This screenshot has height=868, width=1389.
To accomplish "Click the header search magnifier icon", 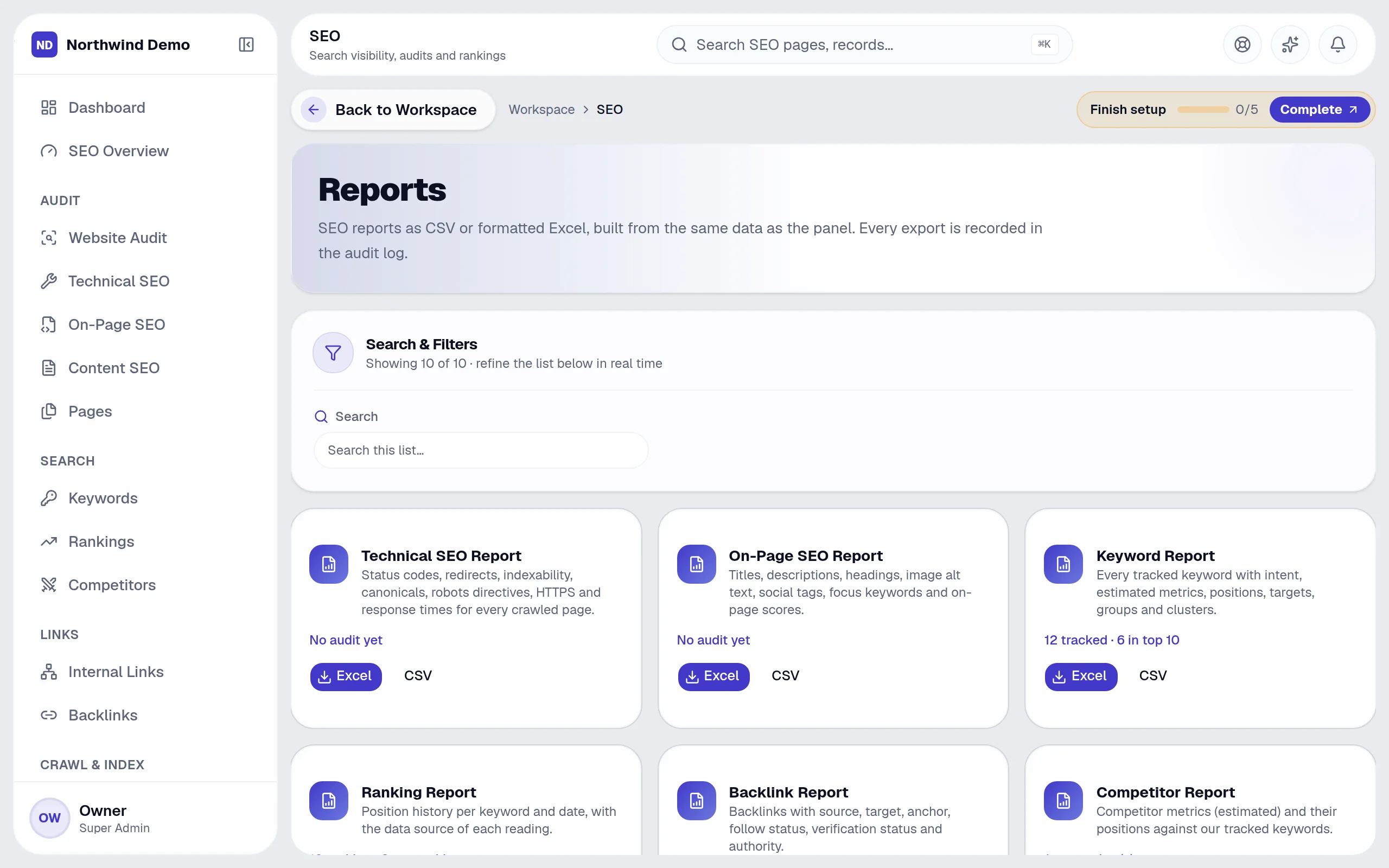I will pyautogui.click(x=679, y=44).
